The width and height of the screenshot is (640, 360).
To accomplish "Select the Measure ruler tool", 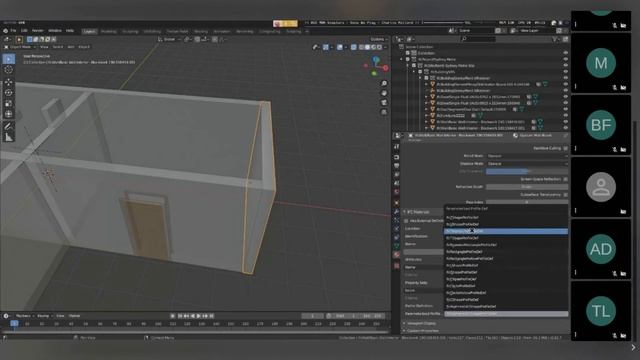I will coord(9,137).
